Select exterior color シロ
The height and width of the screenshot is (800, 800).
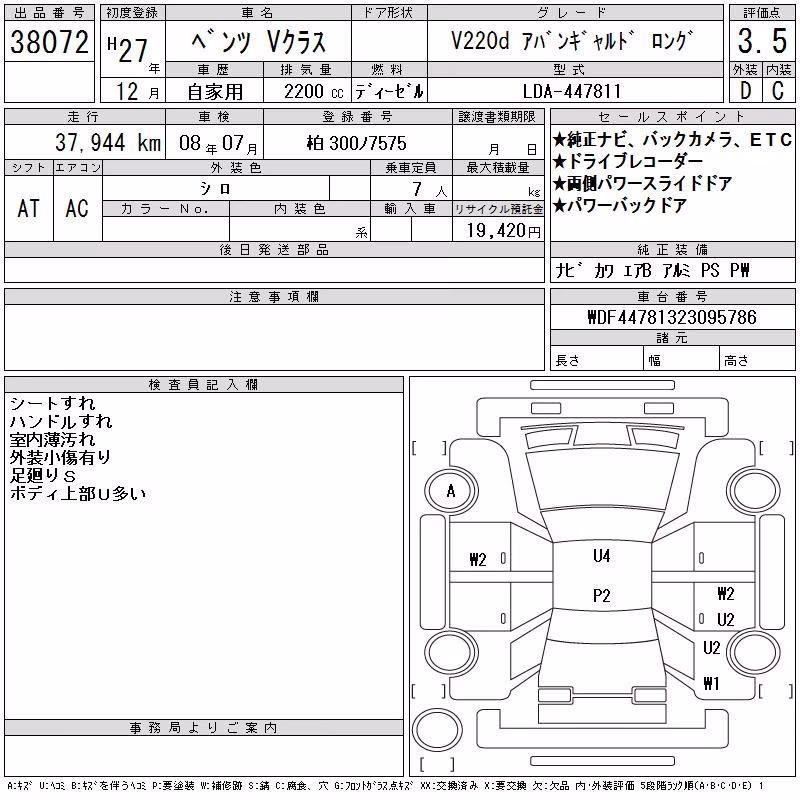pyautogui.click(x=215, y=189)
